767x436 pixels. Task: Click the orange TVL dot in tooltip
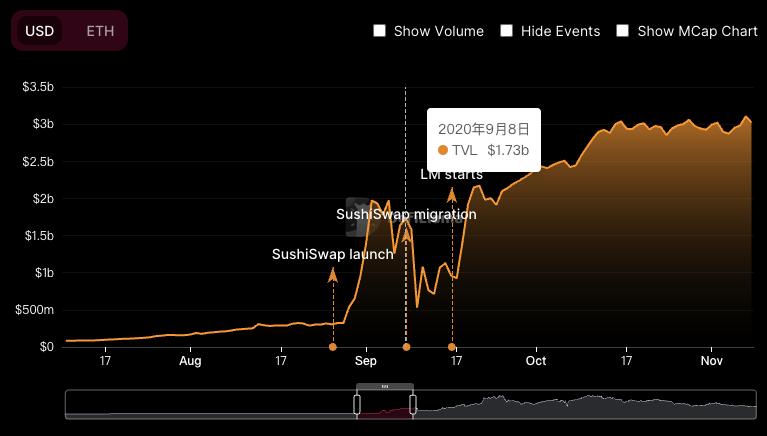444,151
